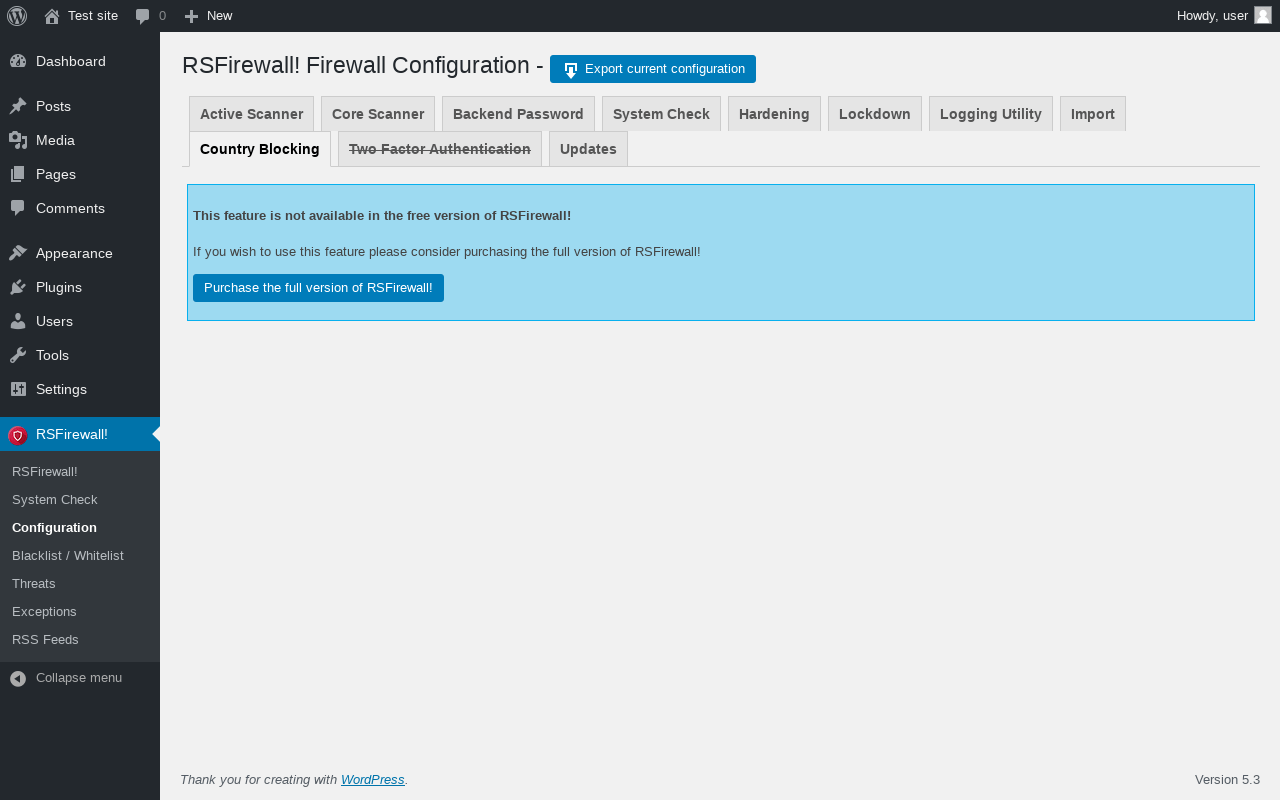This screenshot has height=800, width=1280.
Task: Click the plus icon beside New
Action: (x=191, y=16)
